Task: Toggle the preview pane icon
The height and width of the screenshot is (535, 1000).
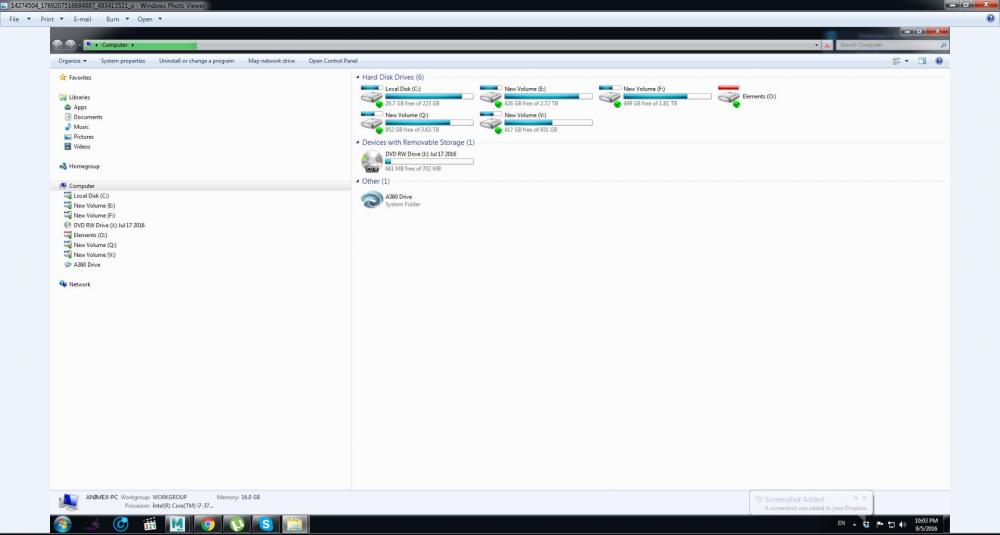Action: 922,61
